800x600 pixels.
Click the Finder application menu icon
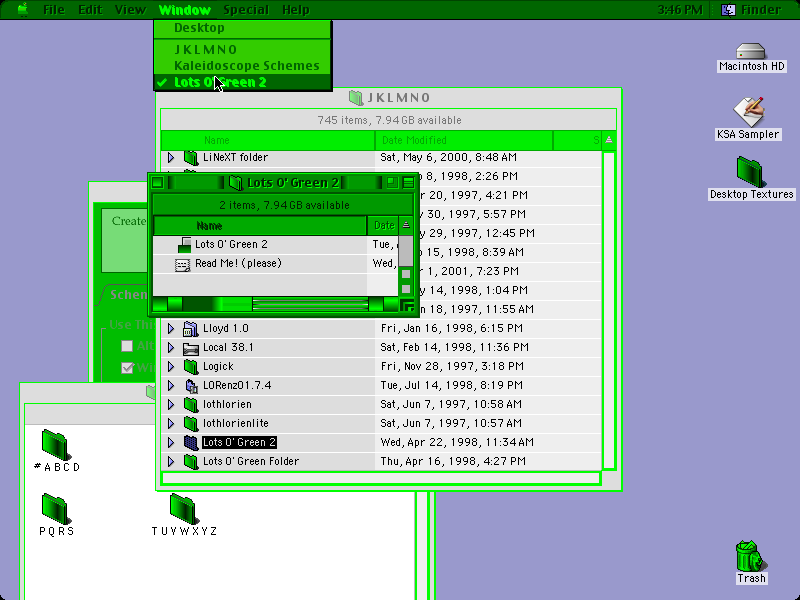(728, 10)
